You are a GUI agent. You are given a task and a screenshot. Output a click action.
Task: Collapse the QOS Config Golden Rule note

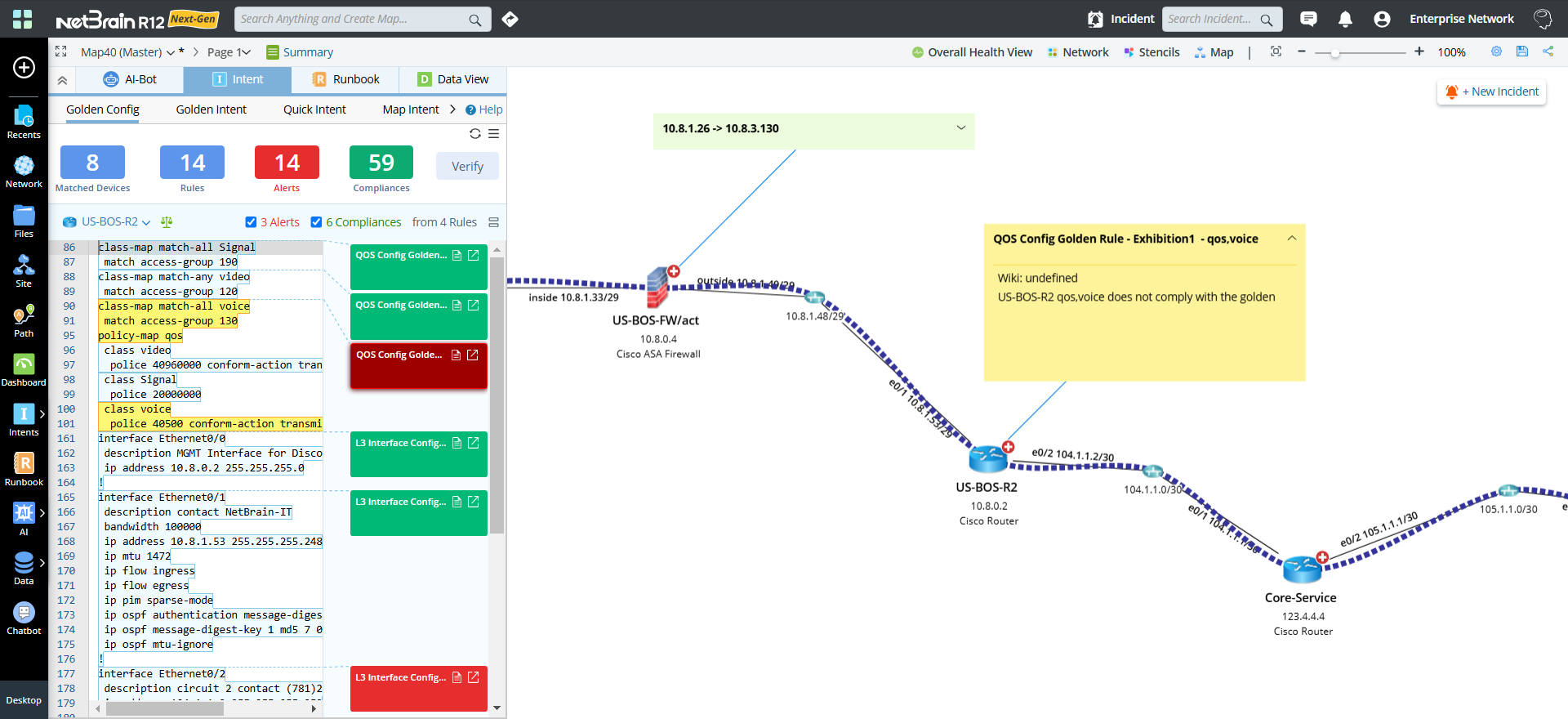point(1292,239)
